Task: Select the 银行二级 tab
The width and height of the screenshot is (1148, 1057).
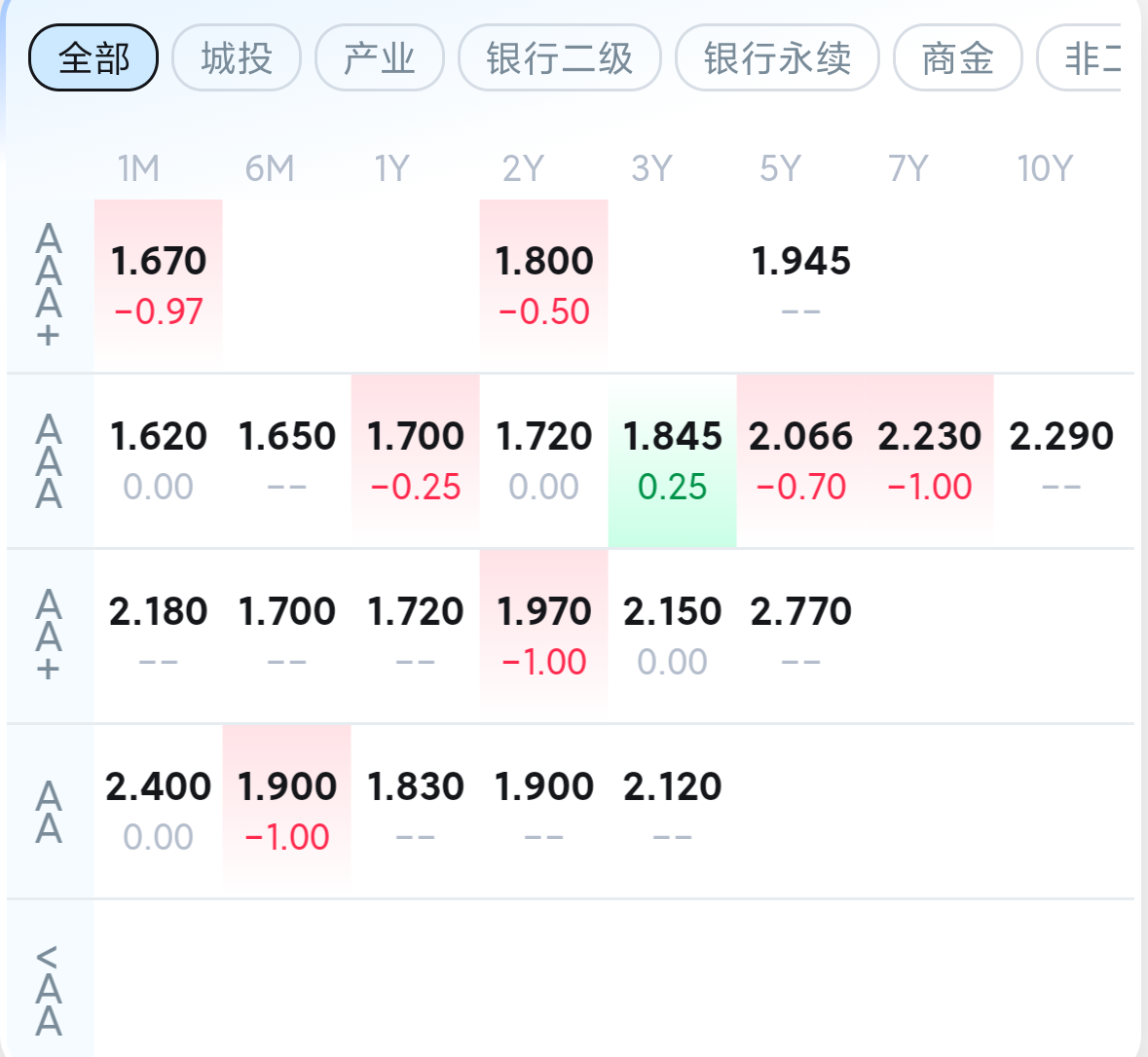Action: click(x=560, y=58)
